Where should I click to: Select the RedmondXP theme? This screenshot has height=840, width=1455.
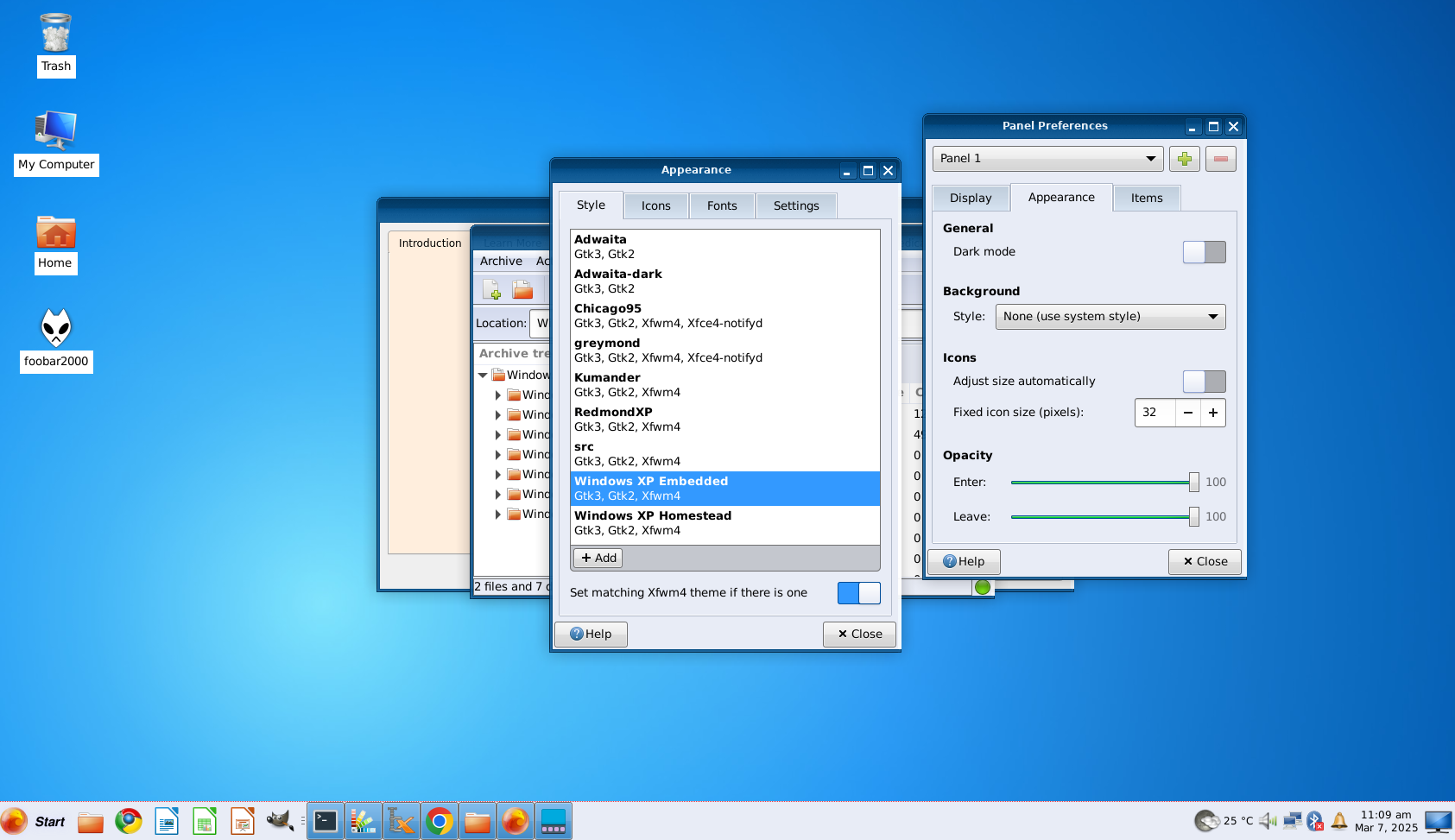(x=725, y=420)
